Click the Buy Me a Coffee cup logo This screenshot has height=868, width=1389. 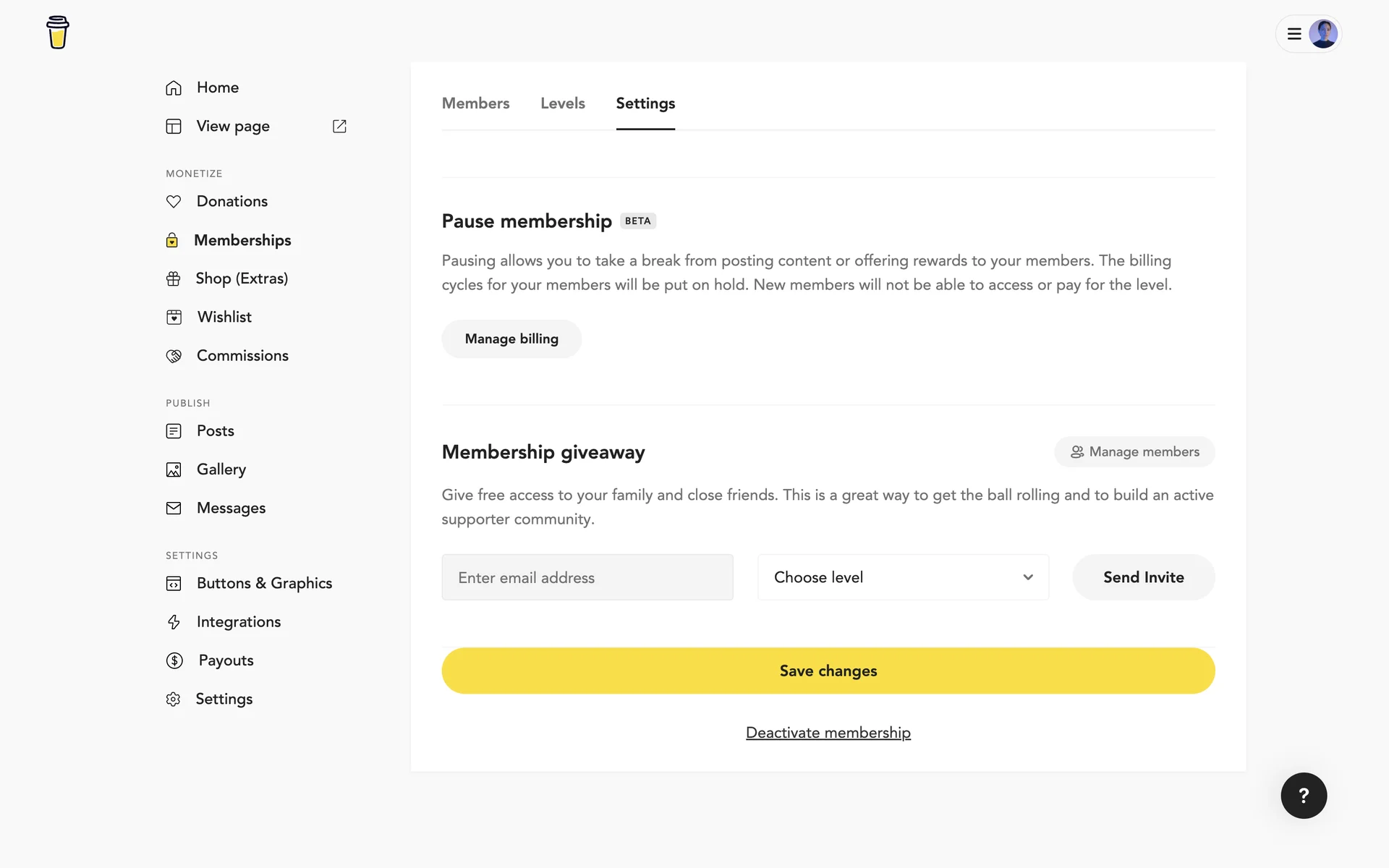[58, 33]
